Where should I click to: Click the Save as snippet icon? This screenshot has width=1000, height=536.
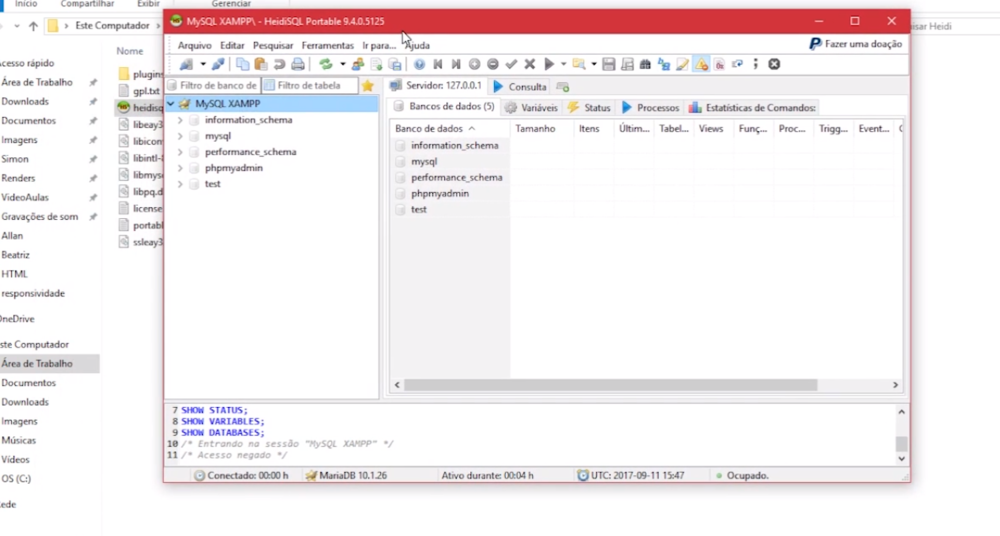(x=627, y=64)
